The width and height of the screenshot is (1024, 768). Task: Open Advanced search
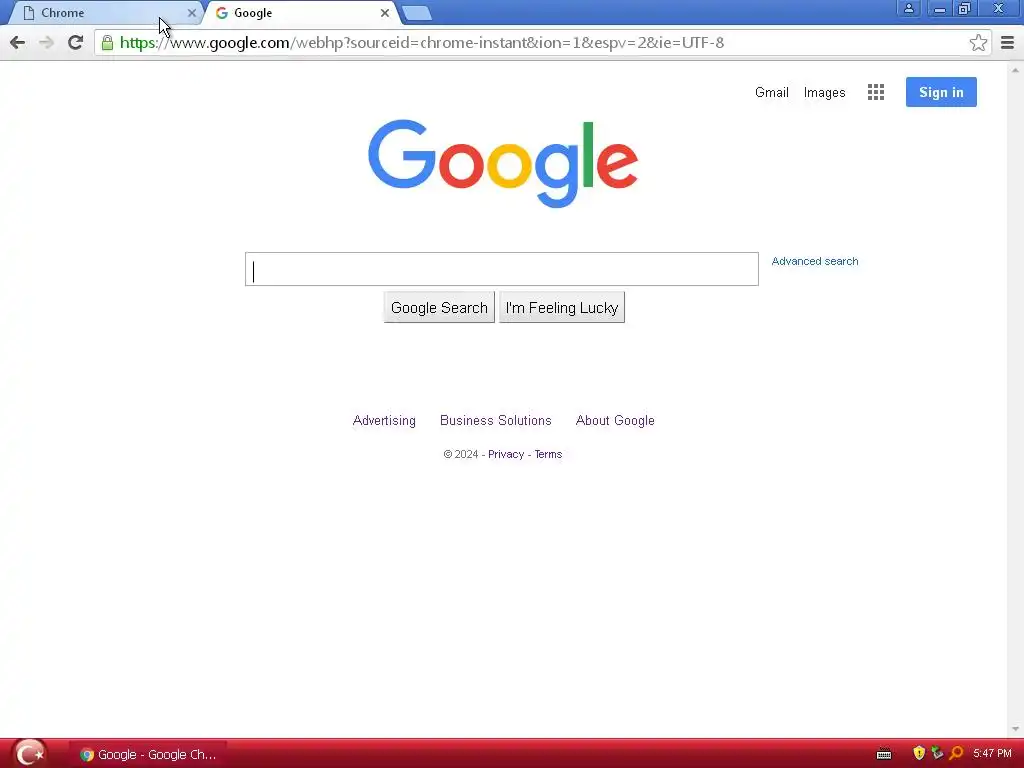tap(814, 261)
